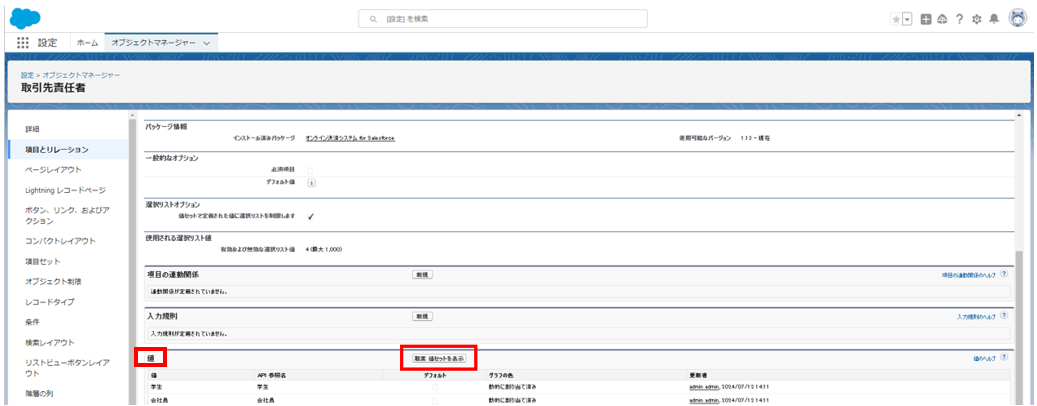The width and height of the screenshot is (1037, 406).
Task: Click the 入力規則のヘルプ help link
Action: (x=975, y=316)
